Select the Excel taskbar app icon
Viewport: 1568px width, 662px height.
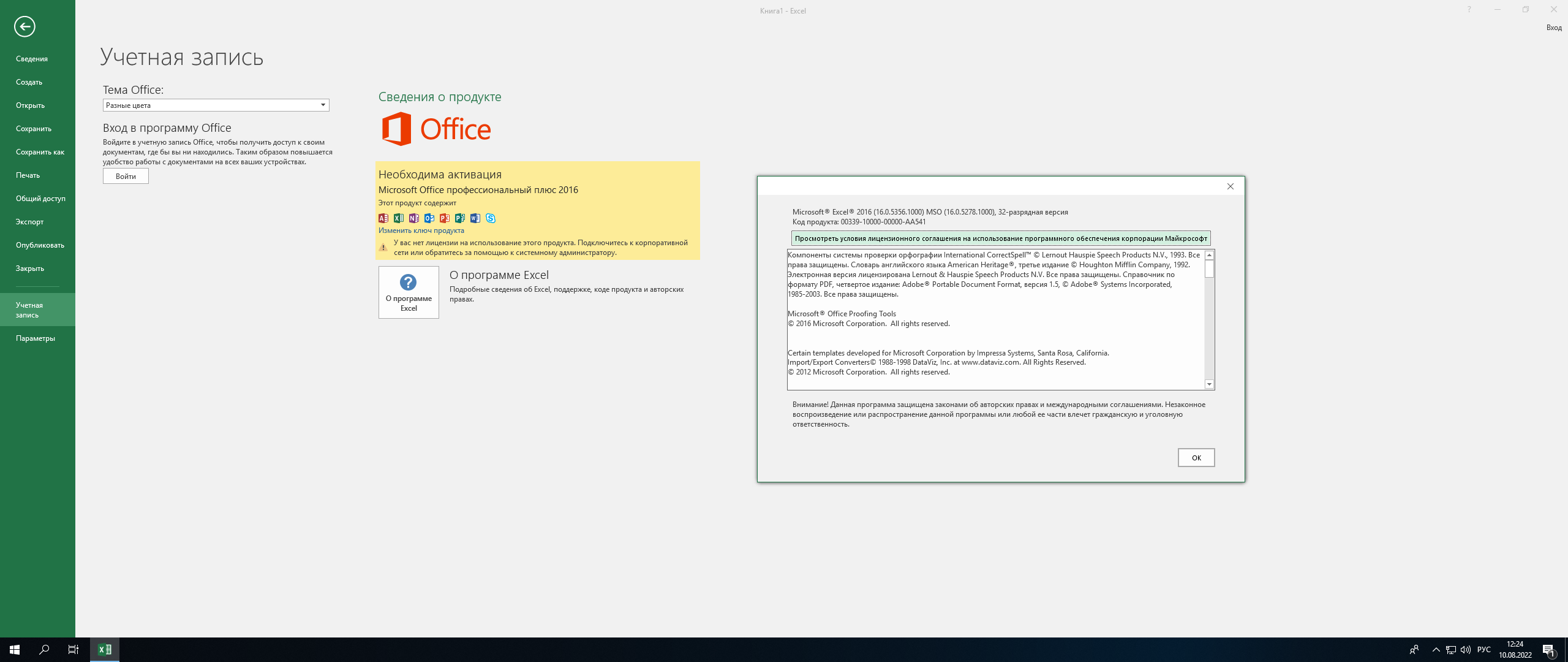[x=105, y=650]
